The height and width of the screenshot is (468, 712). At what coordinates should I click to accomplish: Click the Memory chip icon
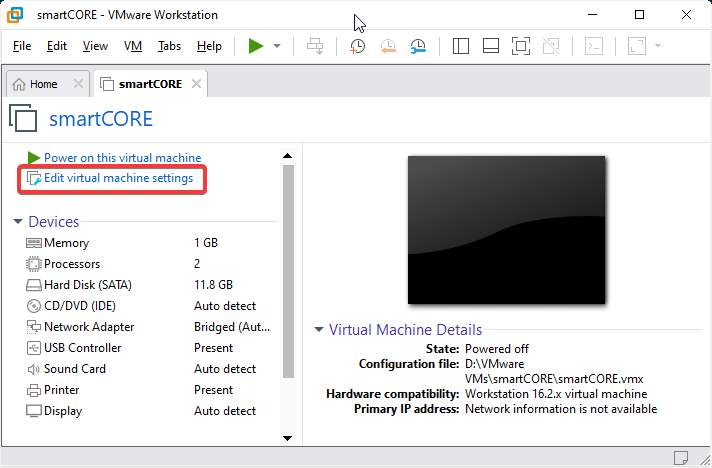[x=34, y=243]
